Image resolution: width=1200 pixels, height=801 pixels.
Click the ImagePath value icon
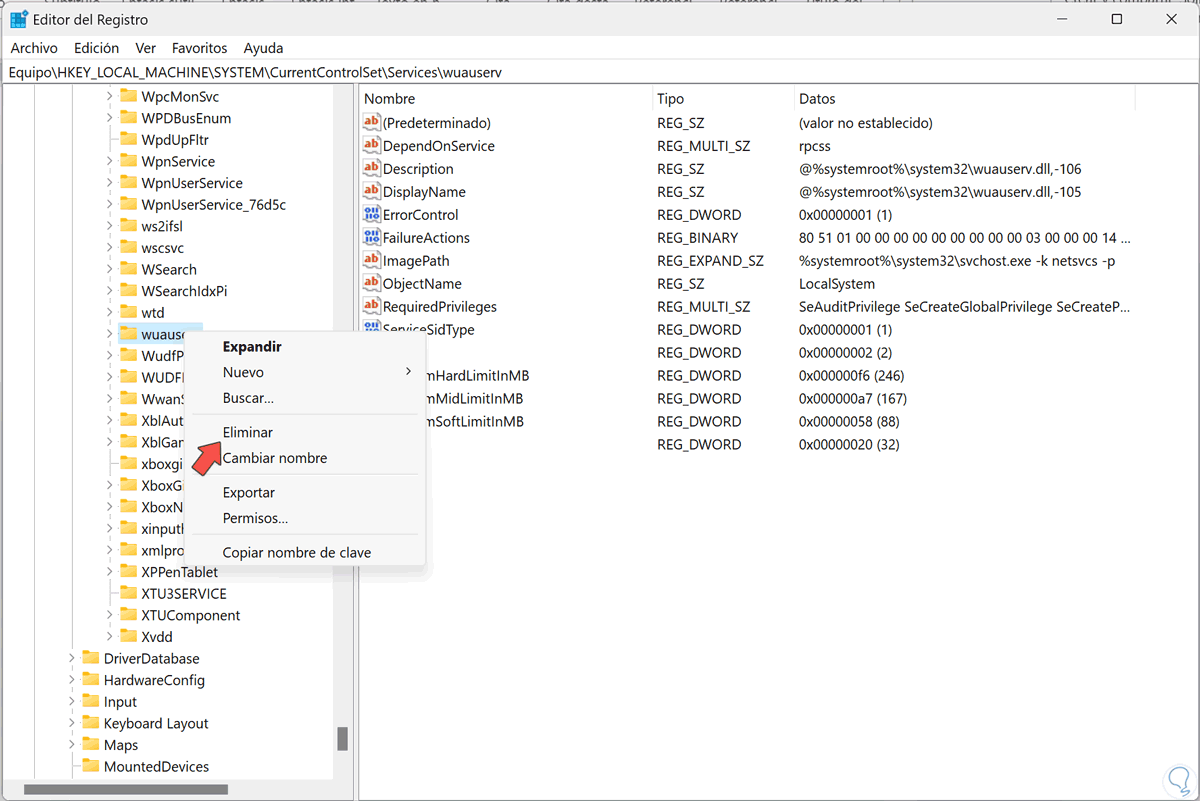click(371, 261)
